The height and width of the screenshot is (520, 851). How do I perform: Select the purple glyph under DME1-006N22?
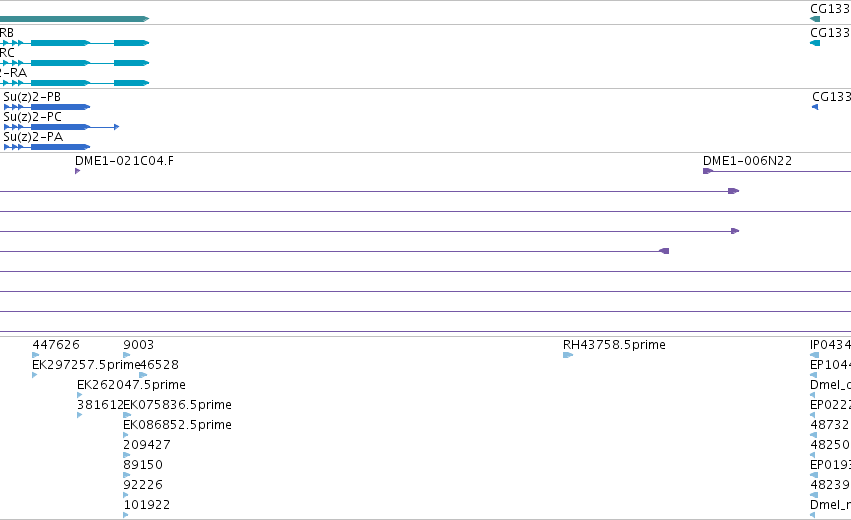(x=708, y=171)
